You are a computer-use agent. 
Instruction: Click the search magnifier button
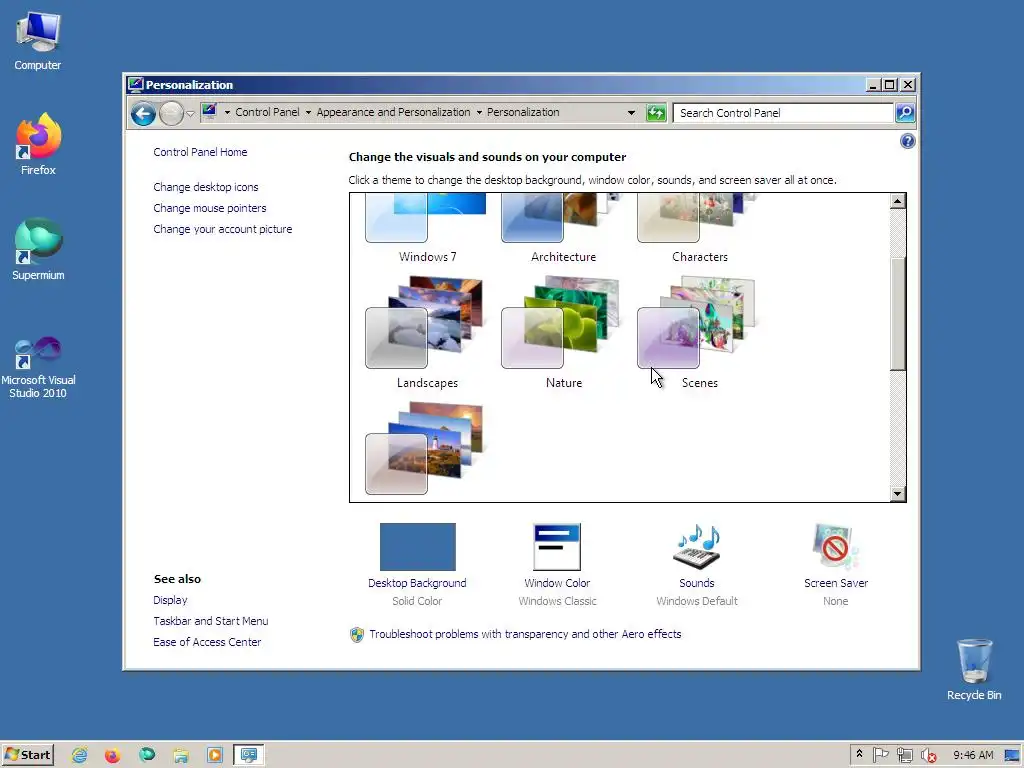pyautogui.click(x=905, y=113)
